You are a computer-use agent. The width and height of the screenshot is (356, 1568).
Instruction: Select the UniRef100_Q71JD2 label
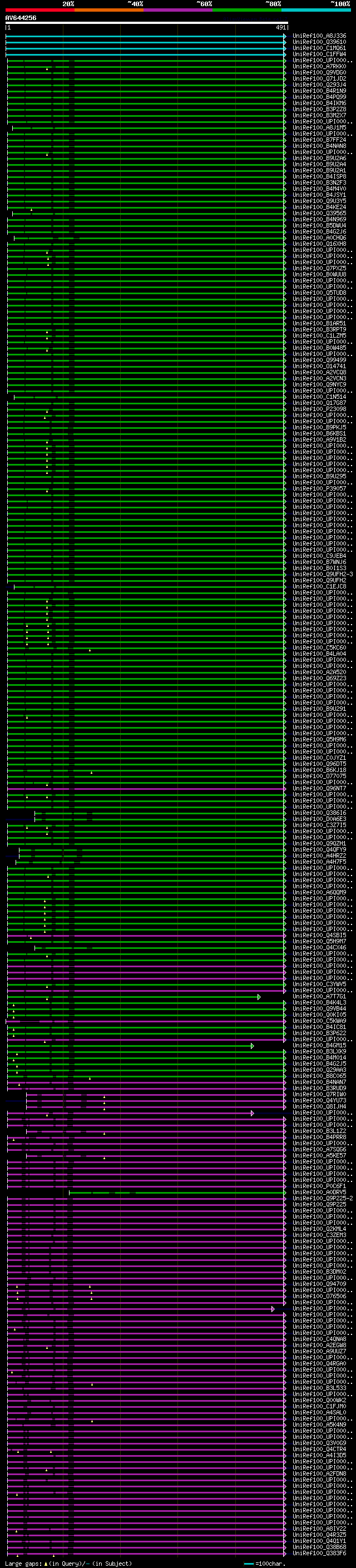[x=319, y=78]
